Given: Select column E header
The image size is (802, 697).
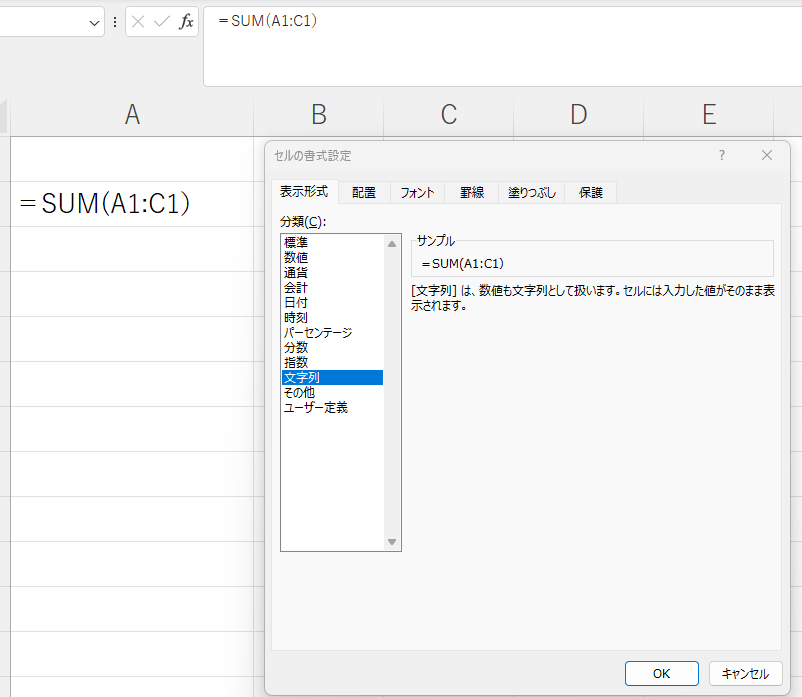Looking at the screenshot, I should pyautogui.click(x=708, y=115).
